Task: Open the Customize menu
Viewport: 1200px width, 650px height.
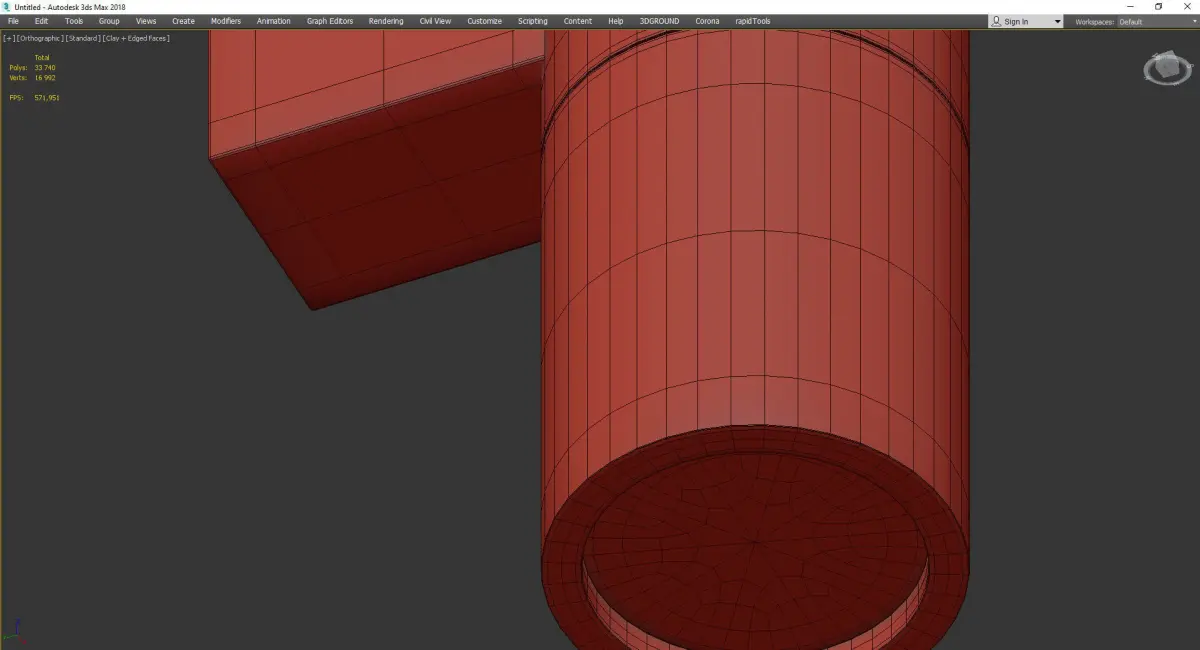Action: (484, 21)
